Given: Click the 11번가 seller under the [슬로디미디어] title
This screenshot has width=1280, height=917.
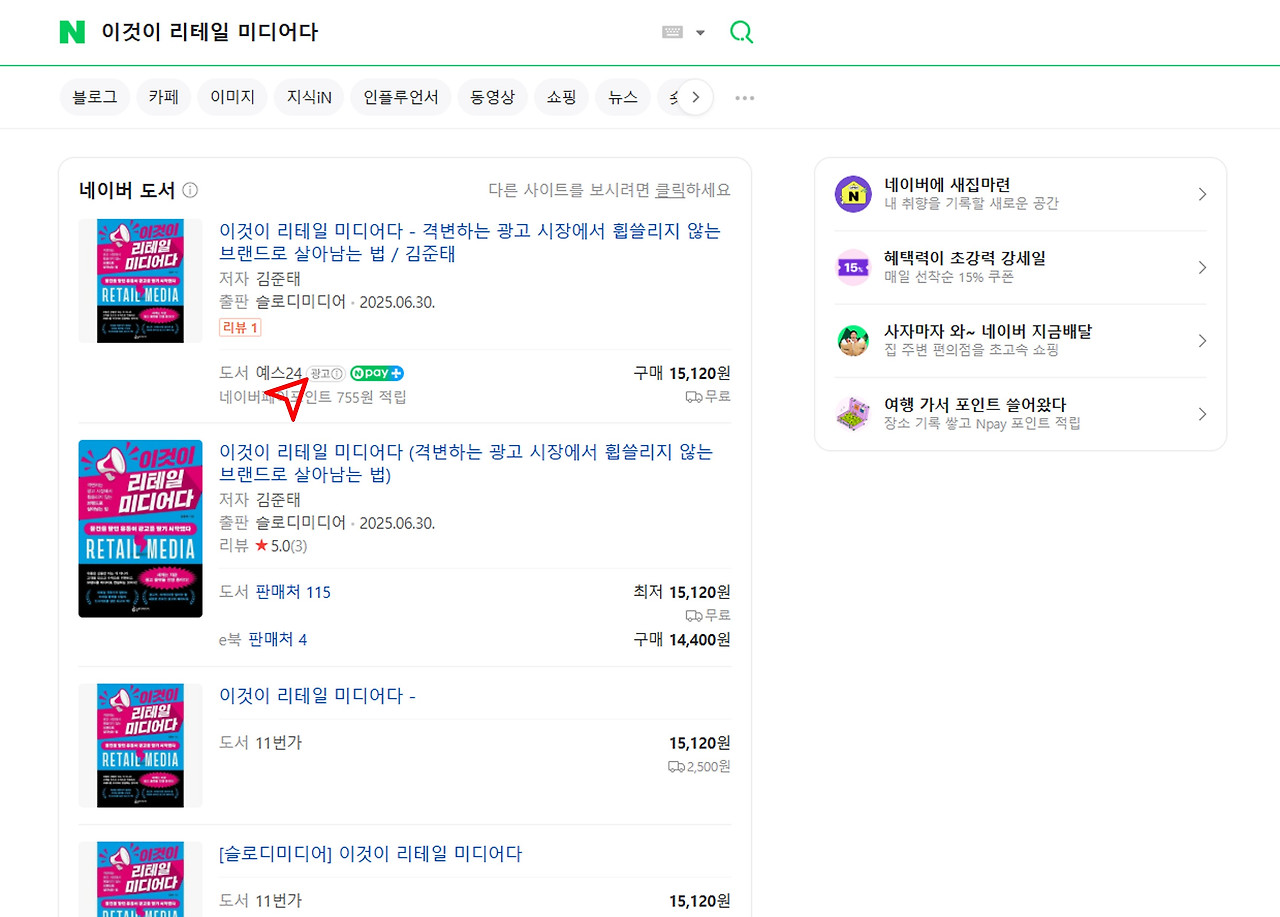Looking at the screenshot, I should pyautogui.click(x=279, y=901).
